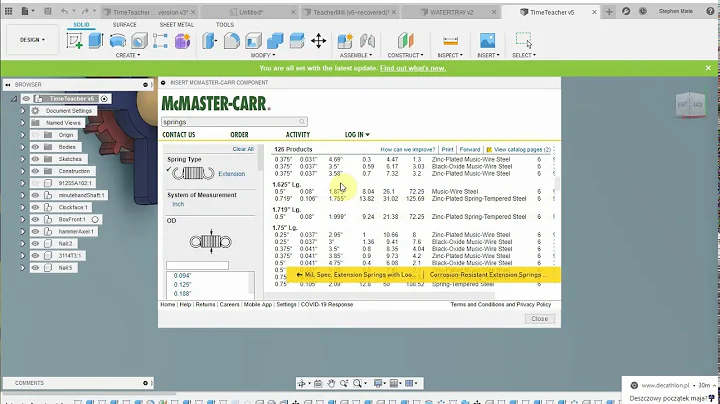Activate the TimeTeacher v5 root component radio

coord(104,99)
